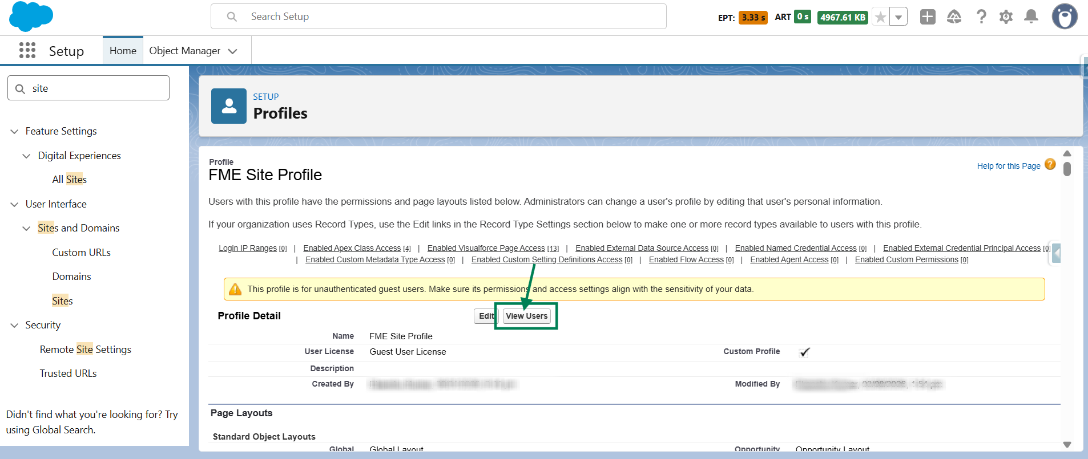The height and width of the screenshot is (459, 1088).
Task: Click the ART 0 s badge
Action: coord(802,17)
